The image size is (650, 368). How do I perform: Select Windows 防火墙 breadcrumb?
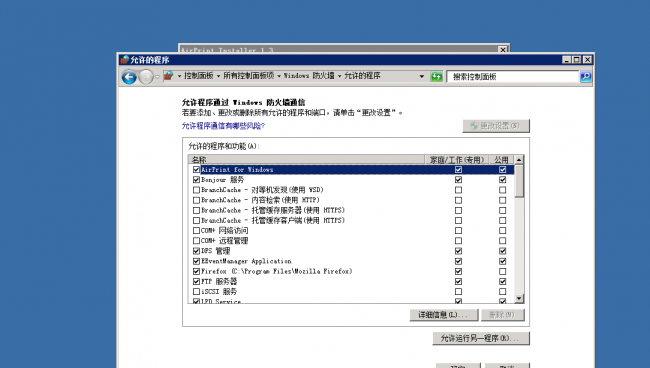pos(309,76)
